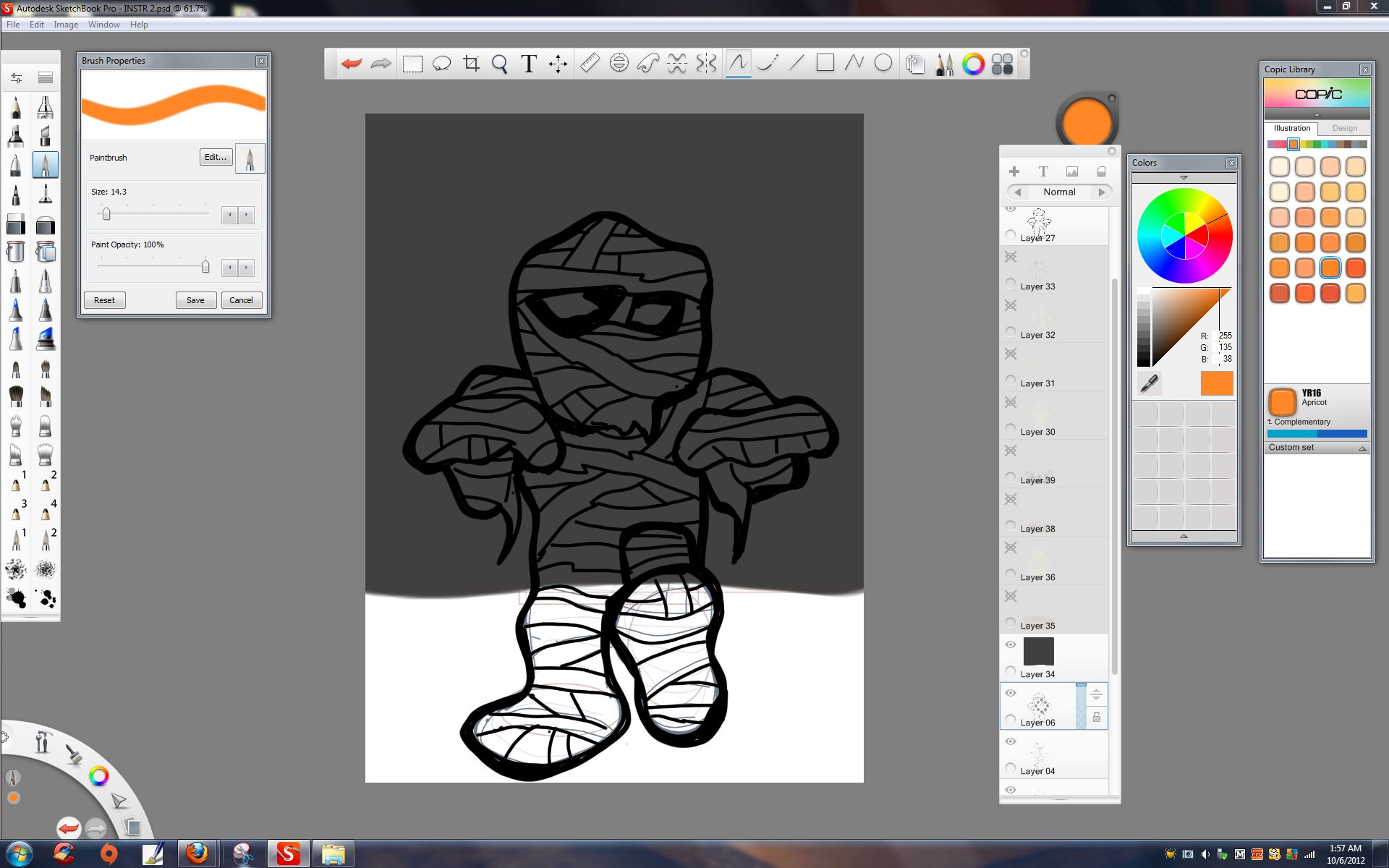Click Cancel in Brush Properties
Image resolution: width=1389 pixels, height=868 pixels.
pos(241,300)
